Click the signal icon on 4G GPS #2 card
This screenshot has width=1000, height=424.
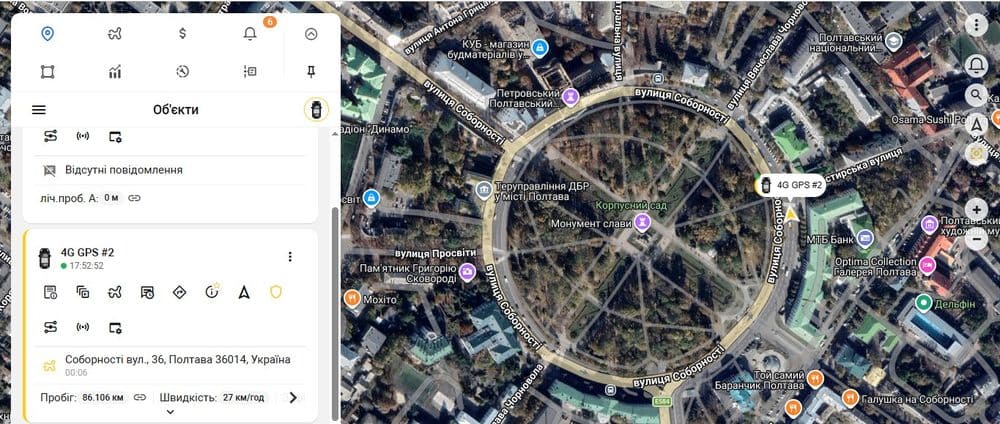click(x=83, y=327)
